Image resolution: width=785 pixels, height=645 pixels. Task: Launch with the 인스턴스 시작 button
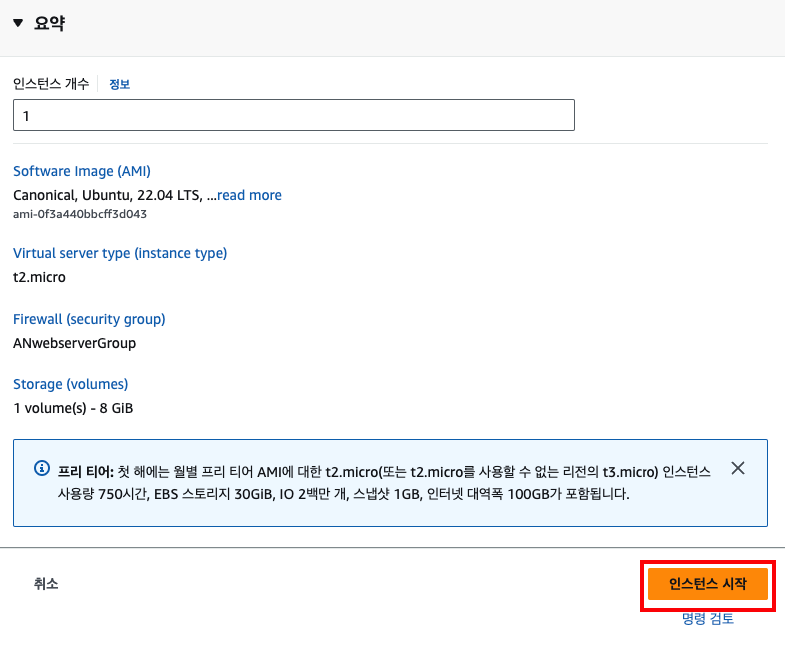click(x=707, y=583)
